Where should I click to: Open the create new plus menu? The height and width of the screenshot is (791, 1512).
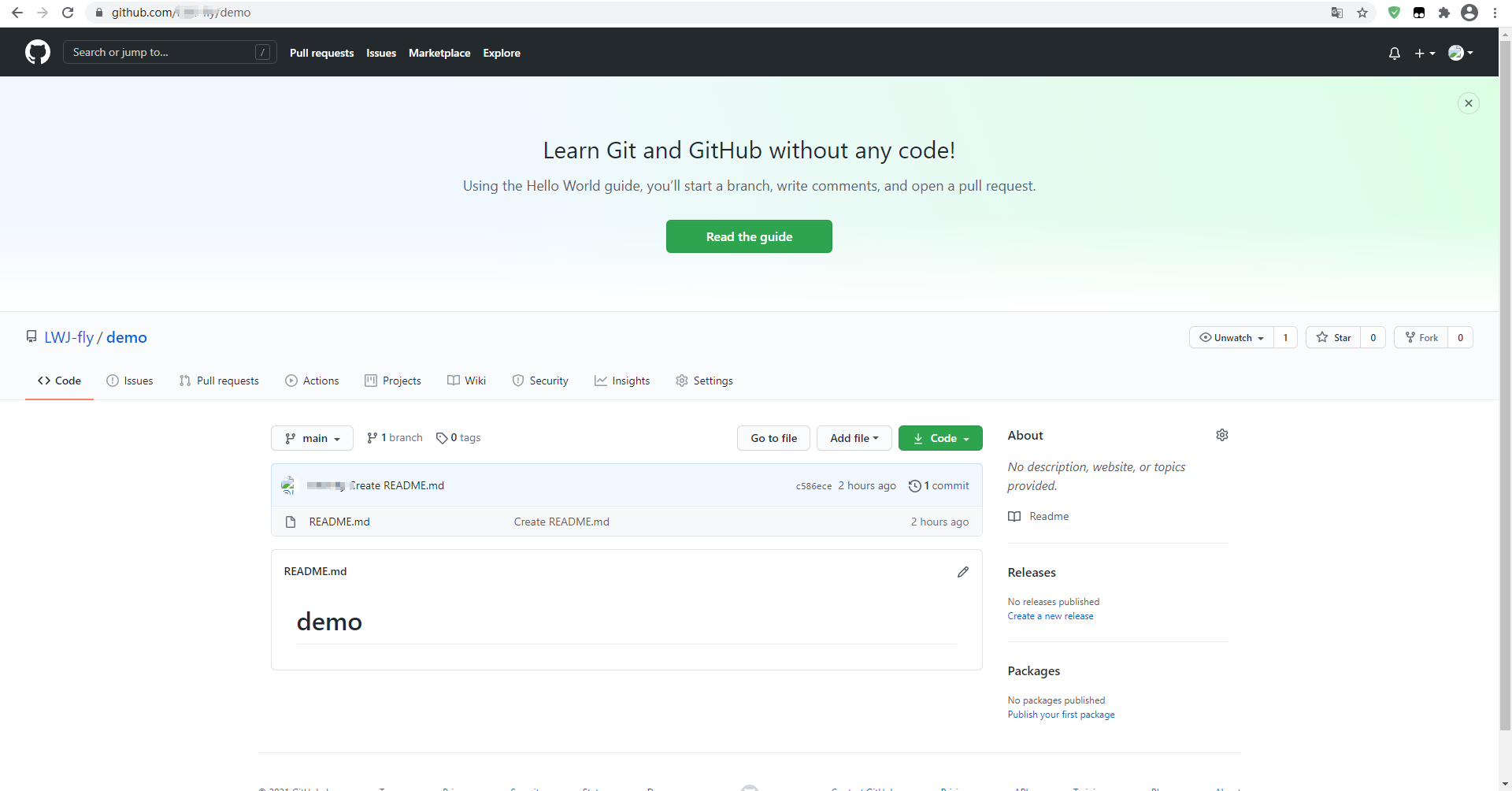pos(1425,53)
